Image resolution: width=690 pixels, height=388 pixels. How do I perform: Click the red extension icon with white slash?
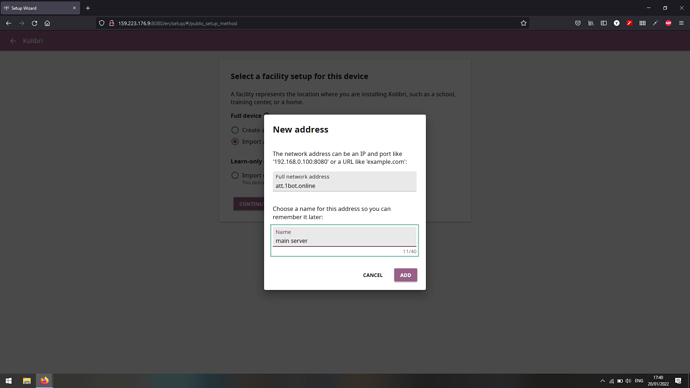[629, 23]
